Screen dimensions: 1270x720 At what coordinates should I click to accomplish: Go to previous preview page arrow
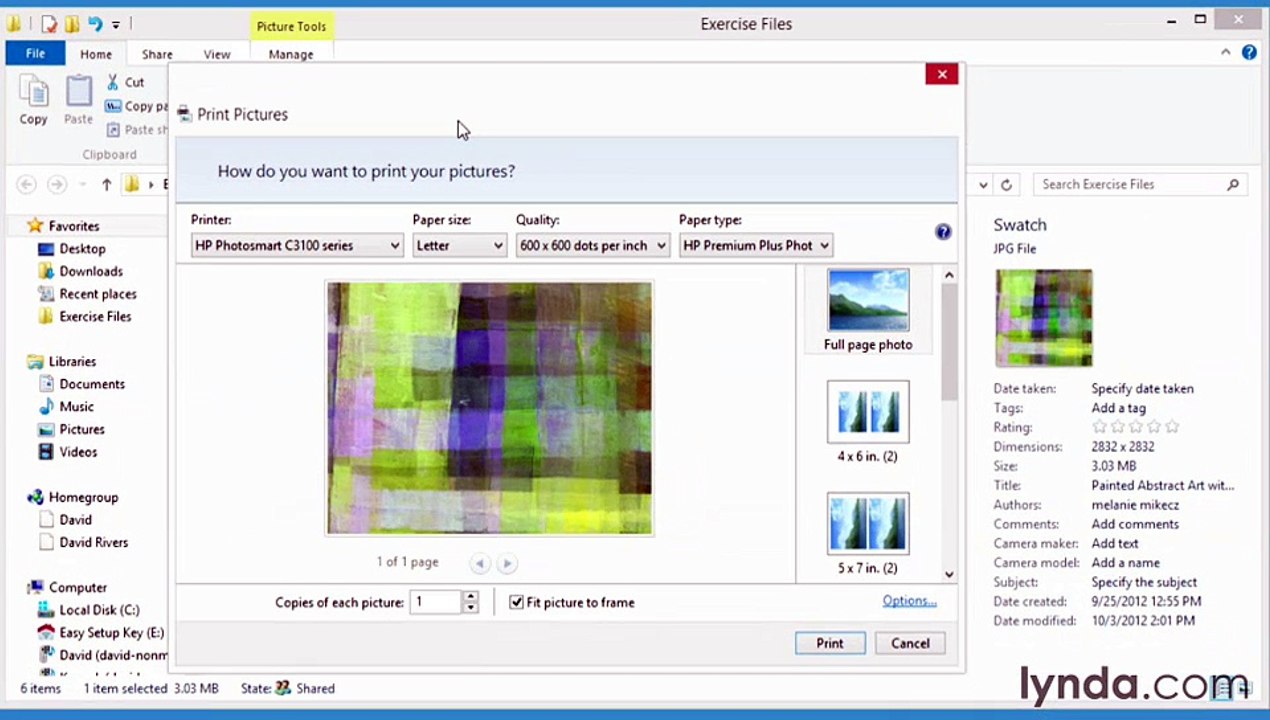[480, 563]
